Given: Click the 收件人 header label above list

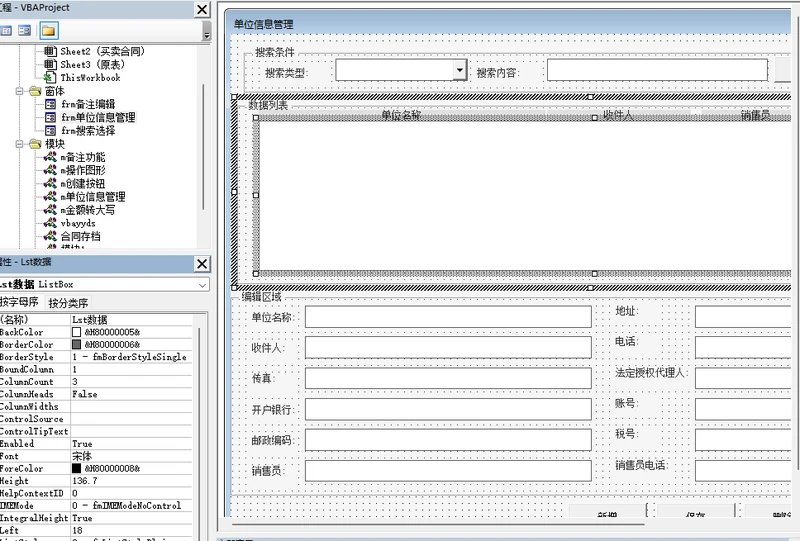Looking at the screenshot, I should click(618, 115).
